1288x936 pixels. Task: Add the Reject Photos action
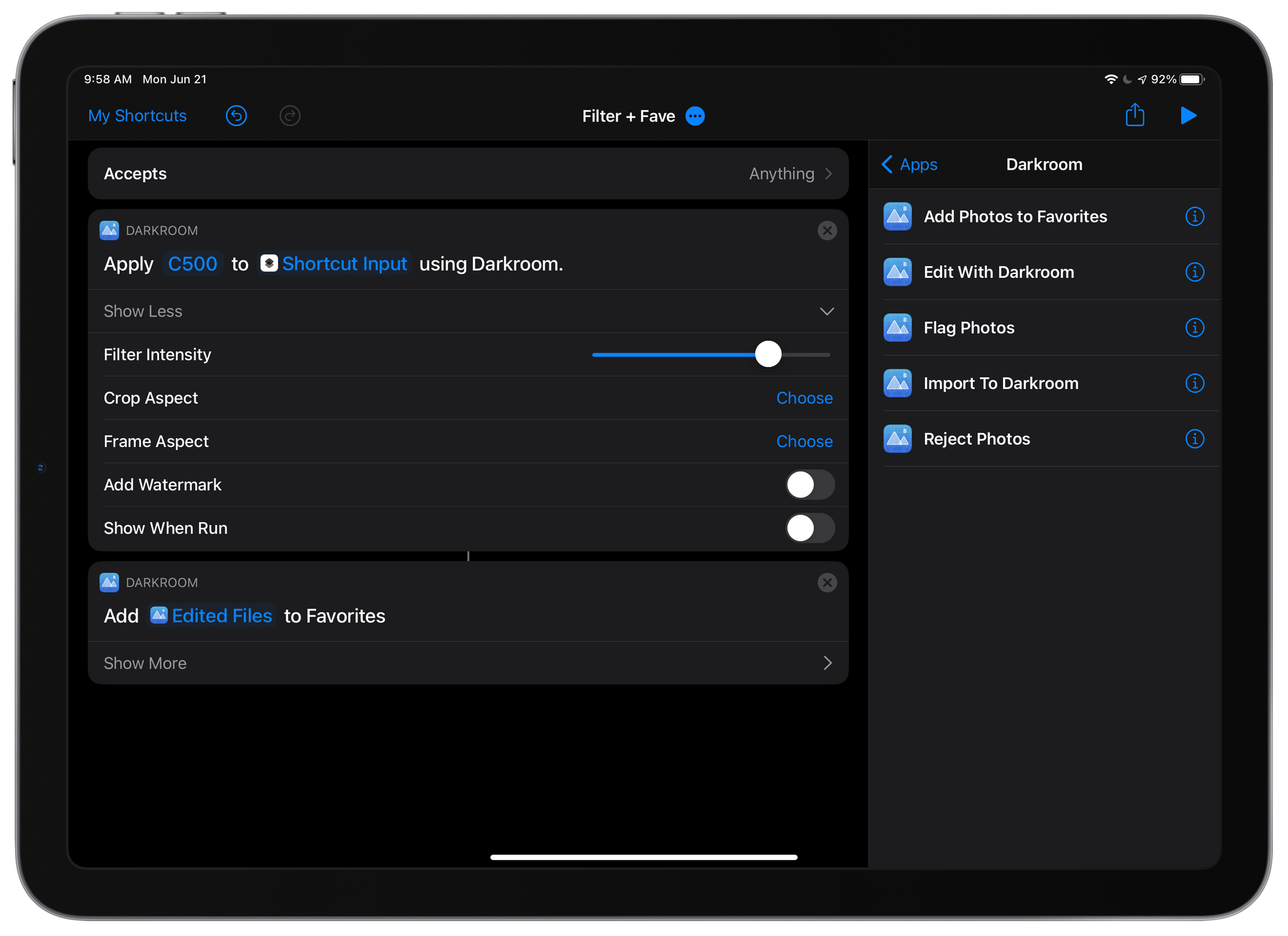[977, 439]
